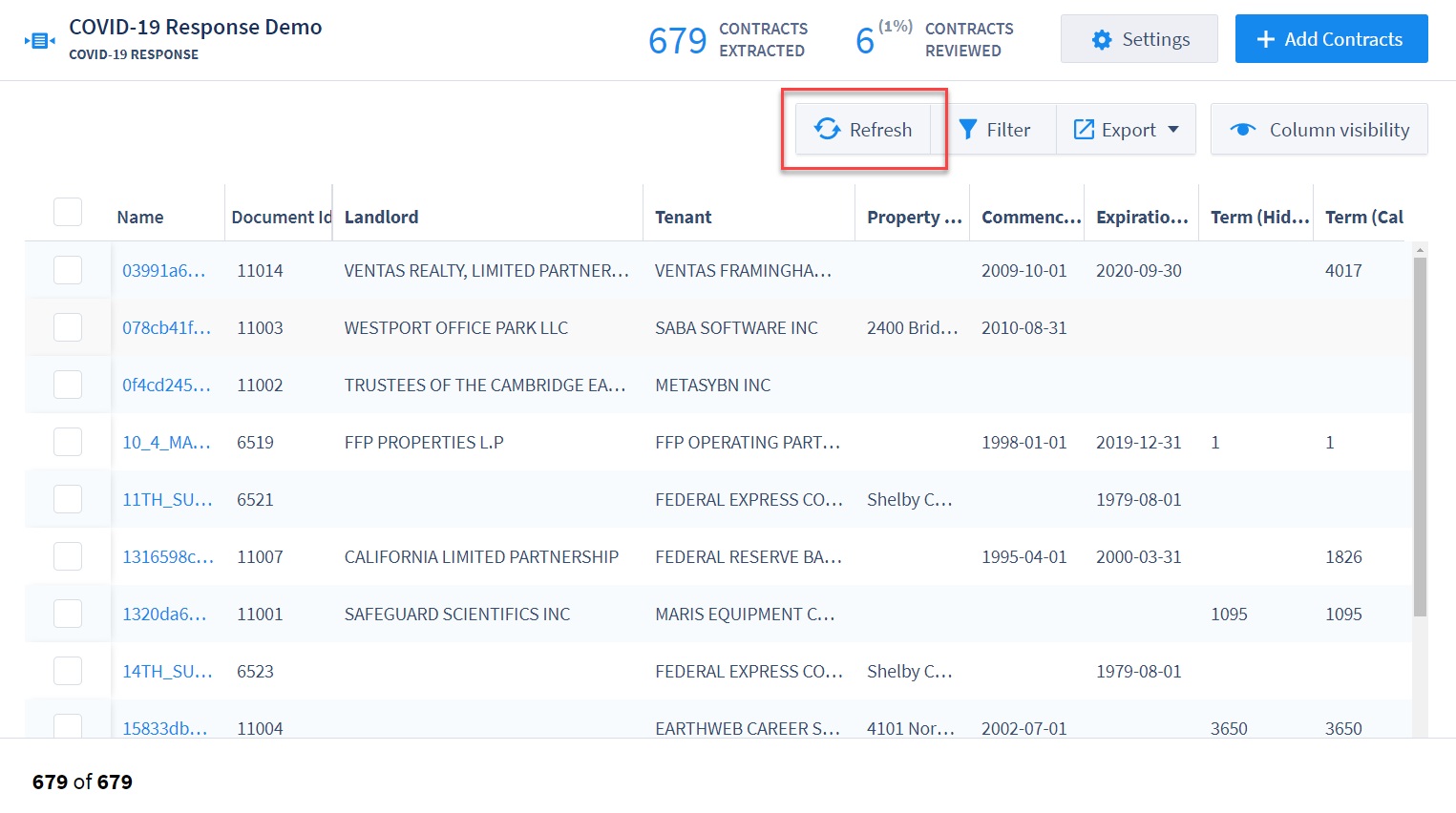Click tenant cell SABA SOFTWARE INC

point(736,327)
